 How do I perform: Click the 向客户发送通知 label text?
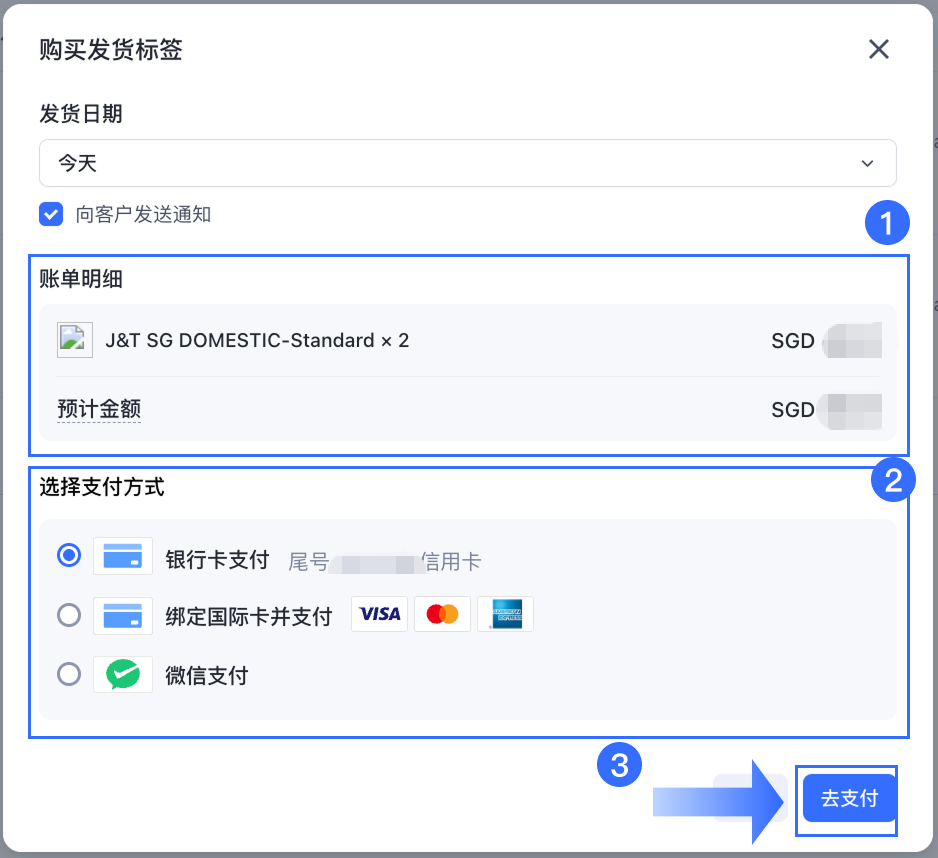click(143, 214)
